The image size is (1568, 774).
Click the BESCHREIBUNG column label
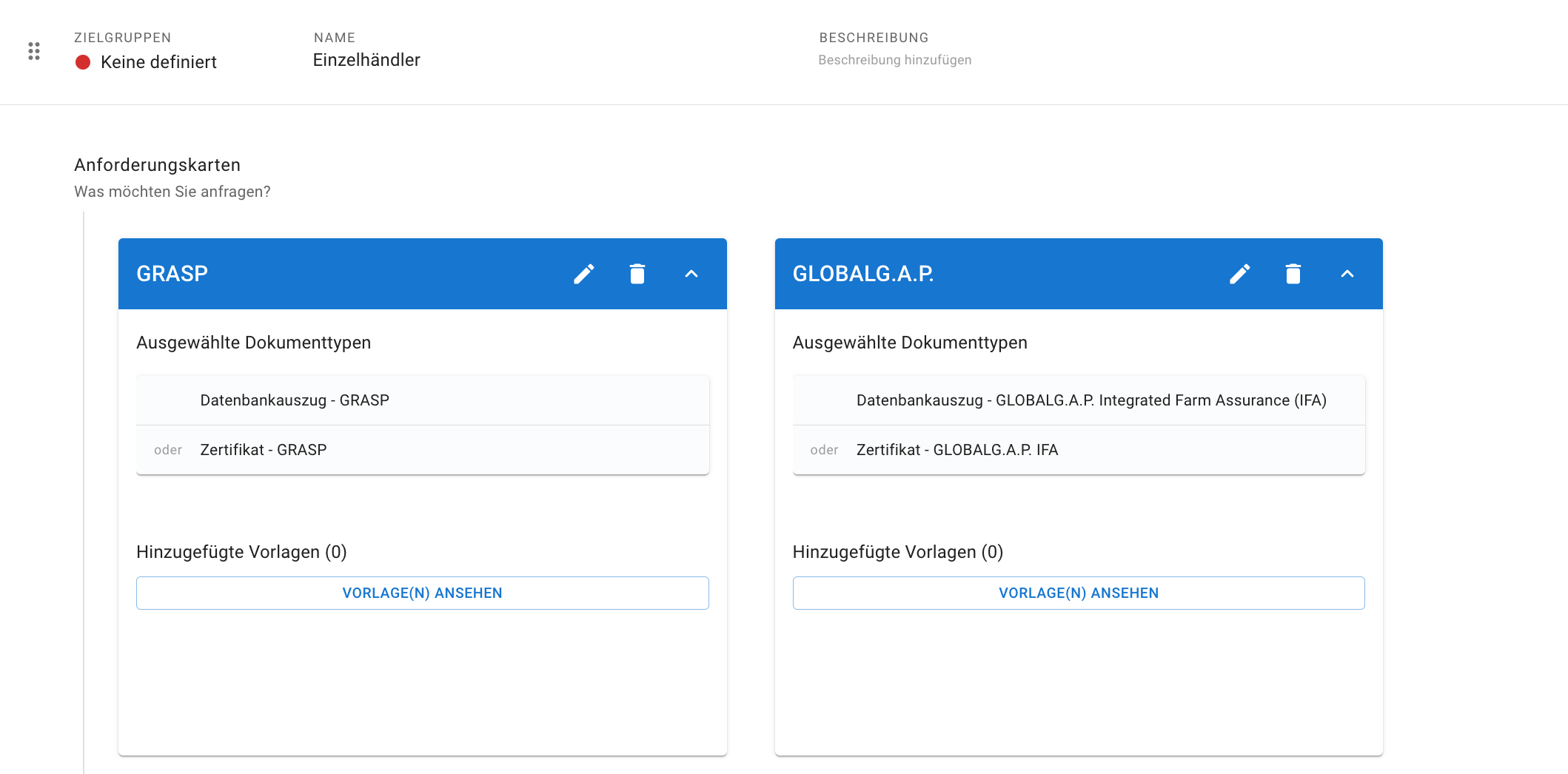click(874, 38)
